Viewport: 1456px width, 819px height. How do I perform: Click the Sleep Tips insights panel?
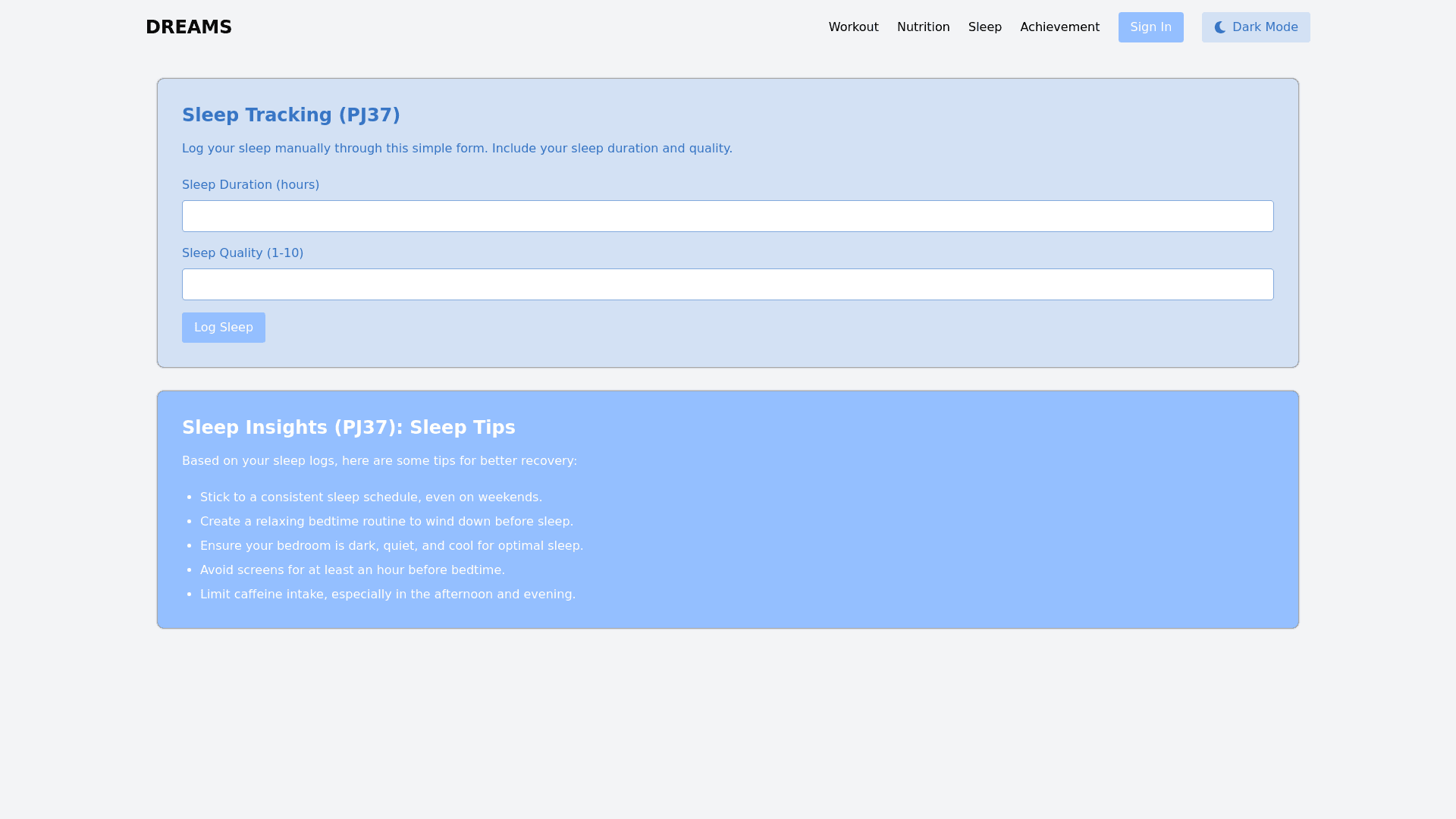pos(728,509)
